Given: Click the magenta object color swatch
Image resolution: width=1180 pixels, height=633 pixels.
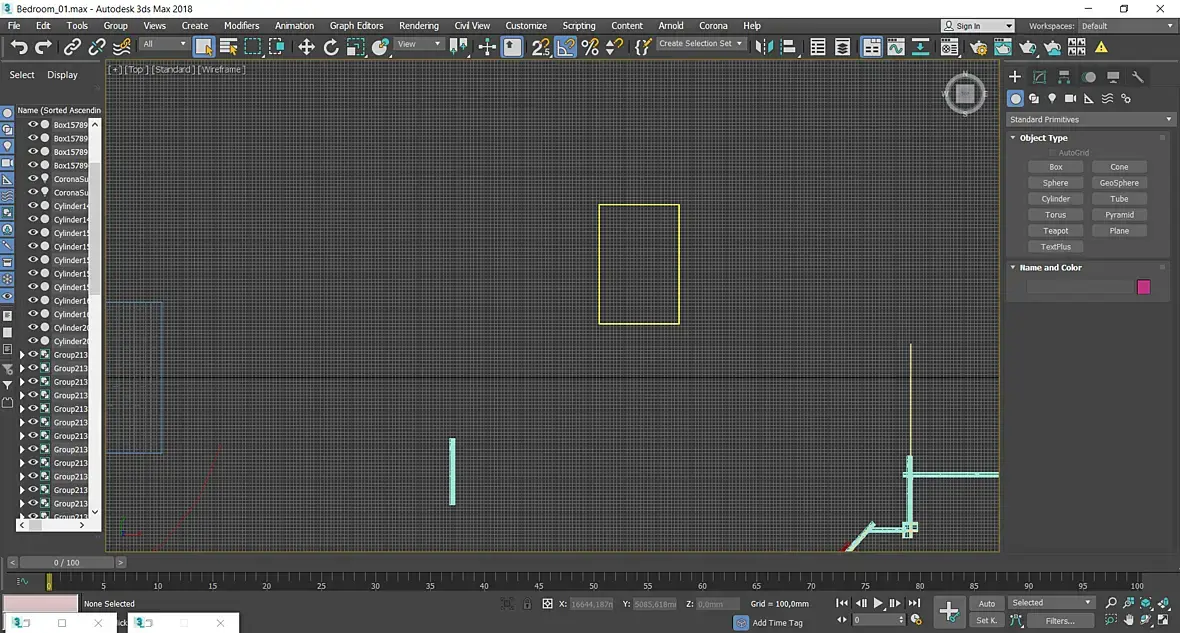Looking at the screenshot, I should 1143,287.
